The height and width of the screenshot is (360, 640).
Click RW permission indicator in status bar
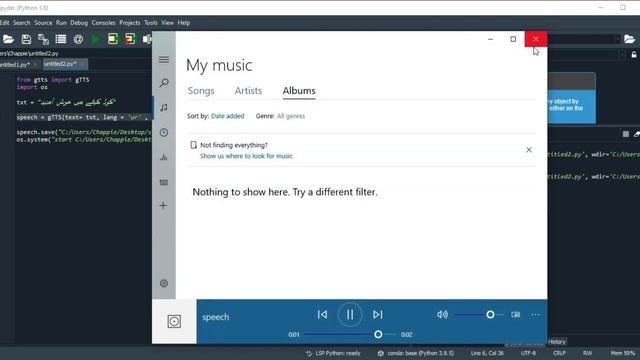[x=587, y=353]
